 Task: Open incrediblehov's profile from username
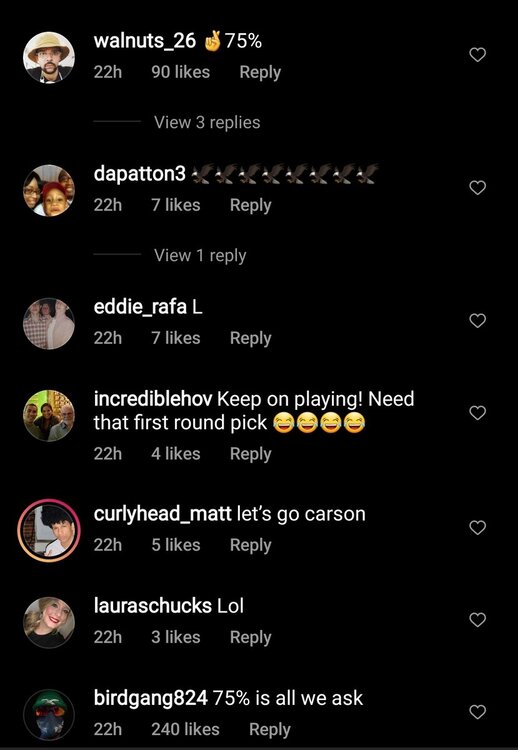coord(153,399)
